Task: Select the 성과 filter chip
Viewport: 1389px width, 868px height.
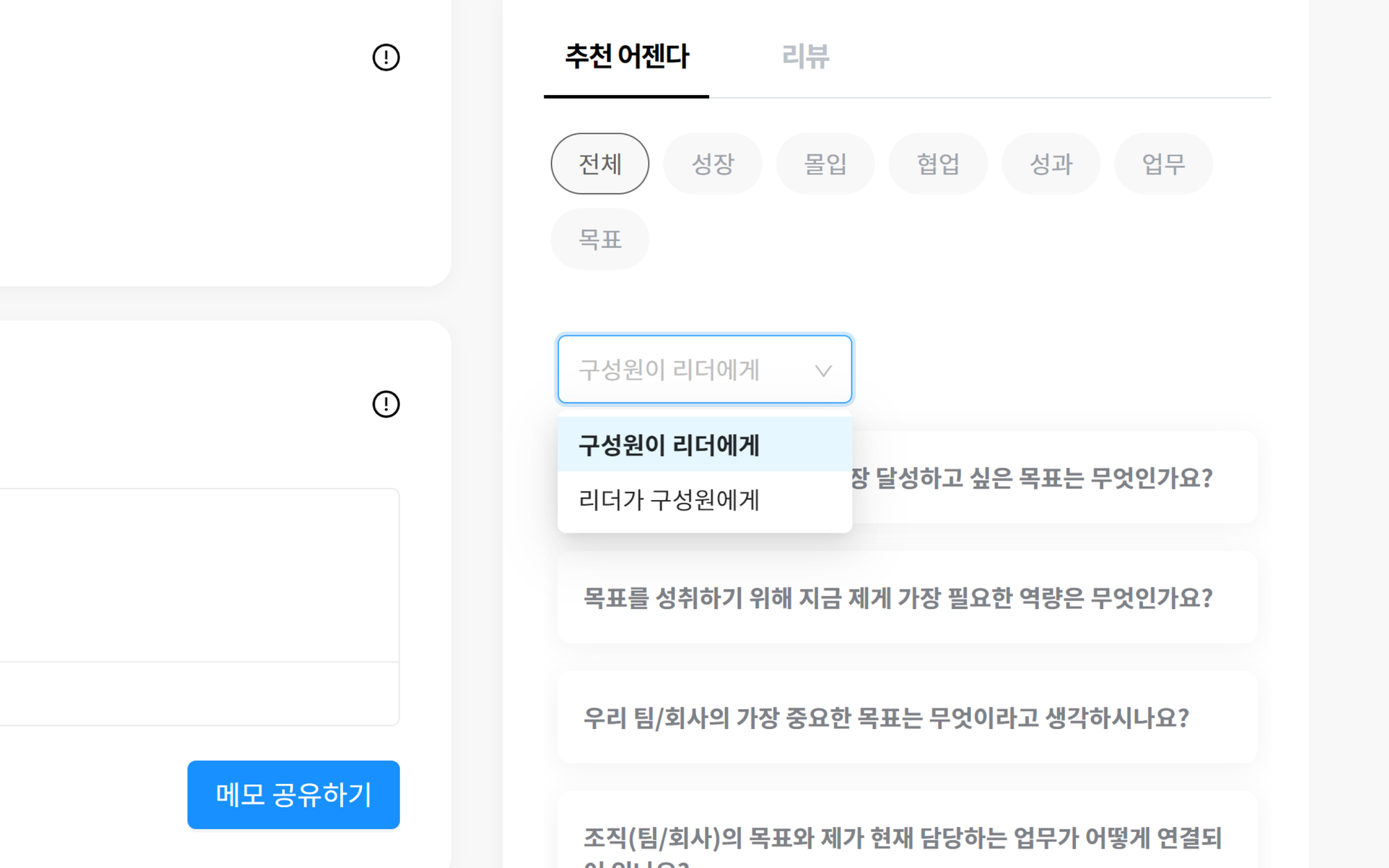Action: pos(1050,163)
